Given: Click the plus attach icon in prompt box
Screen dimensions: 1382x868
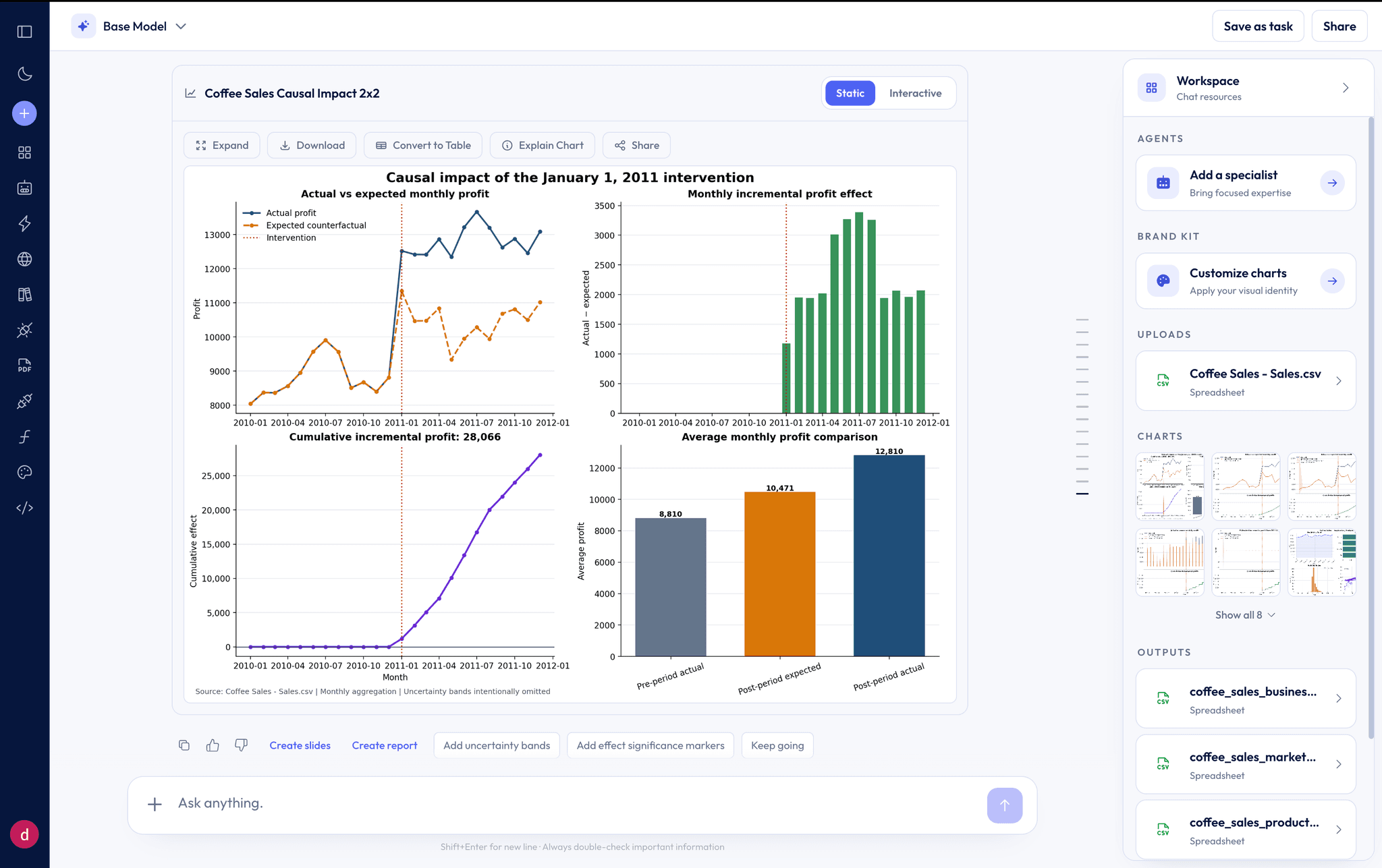Looking at the screenshot, I should pos(155,804).
